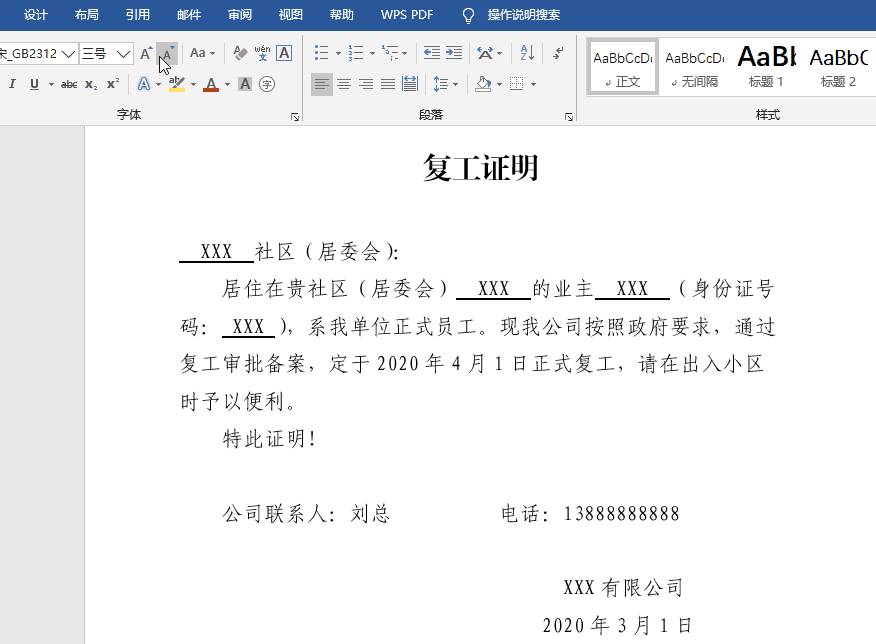Viewport: 876px width, 644px height.
Task: Apply the 标题 2 style
Action: pyautogui.click(x=838, y=68)
